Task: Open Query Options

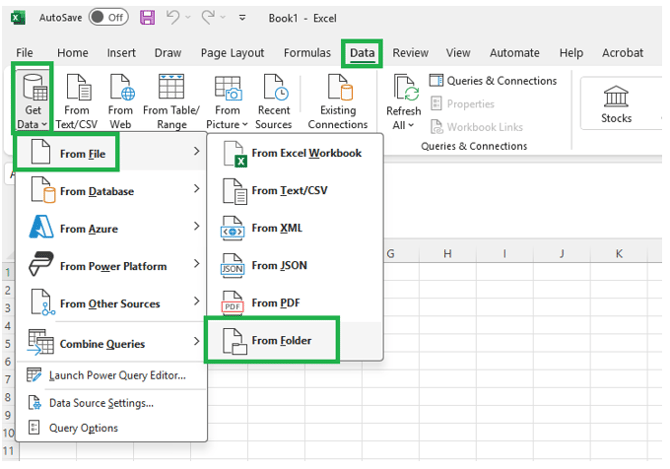Action: coord(110,428)
